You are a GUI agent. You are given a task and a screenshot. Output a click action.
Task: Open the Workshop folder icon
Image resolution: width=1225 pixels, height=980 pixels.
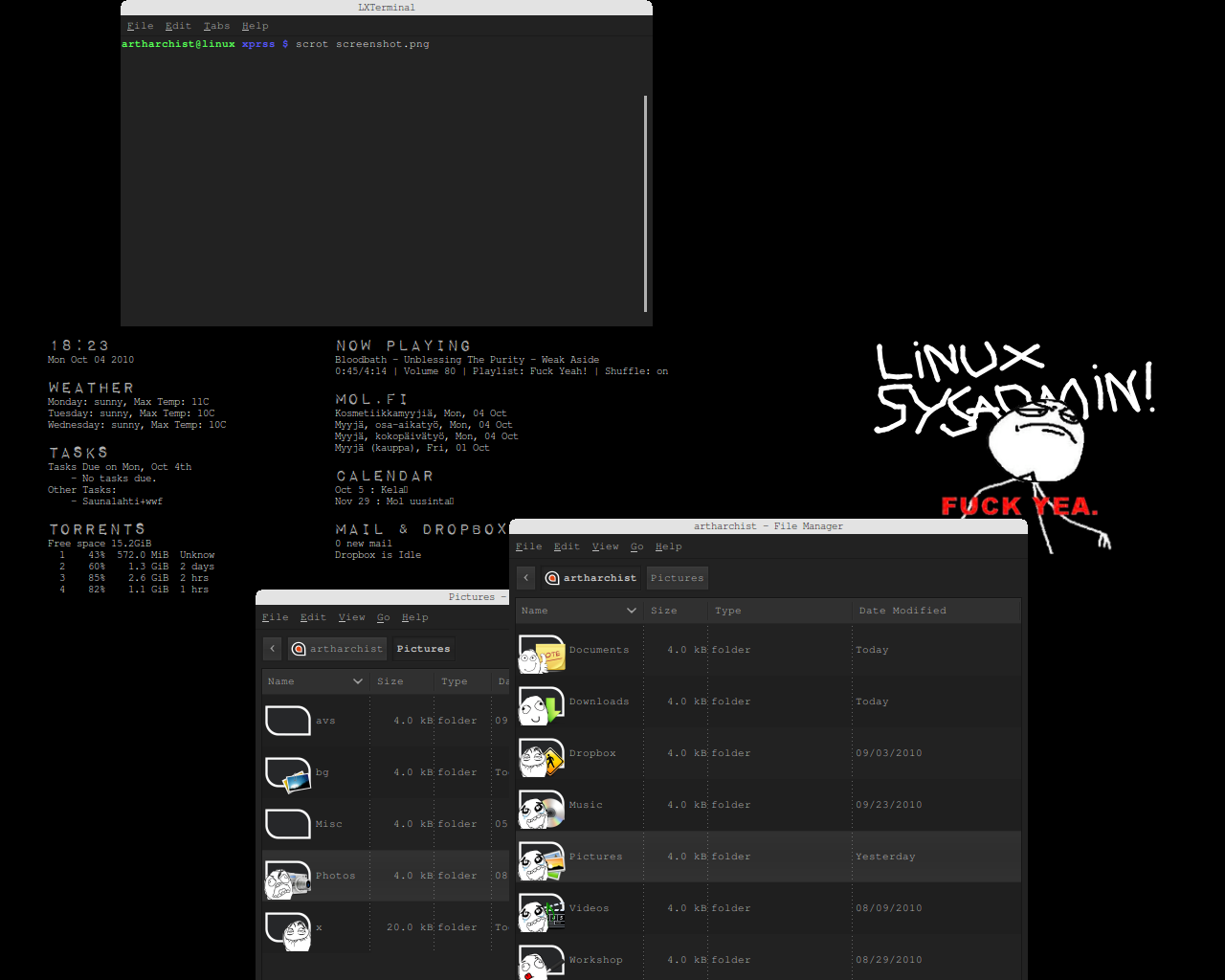point(542,962)
